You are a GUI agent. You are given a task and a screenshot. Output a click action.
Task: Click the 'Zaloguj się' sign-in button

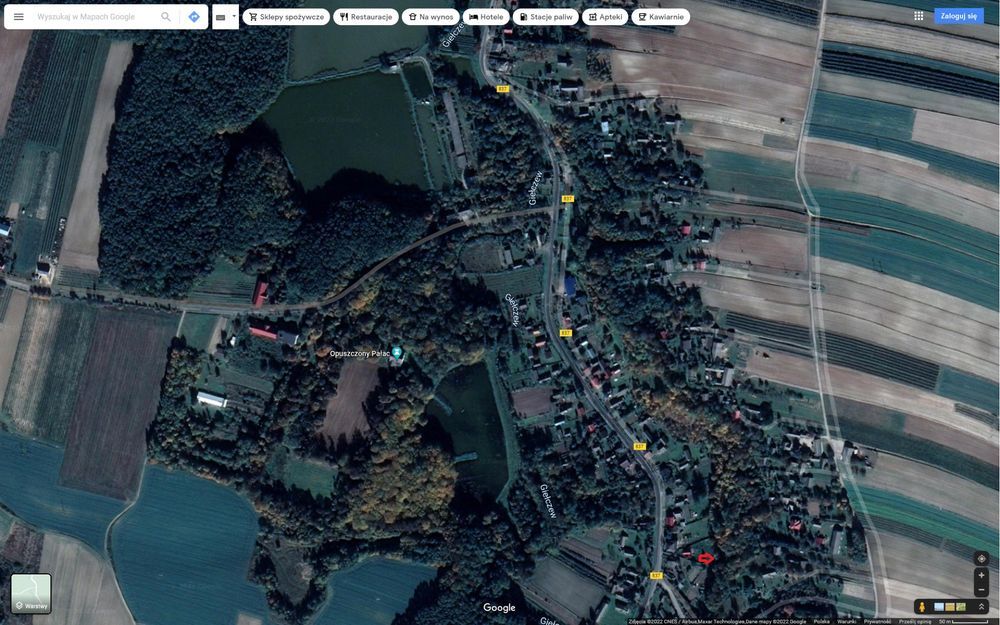(959, 16)
